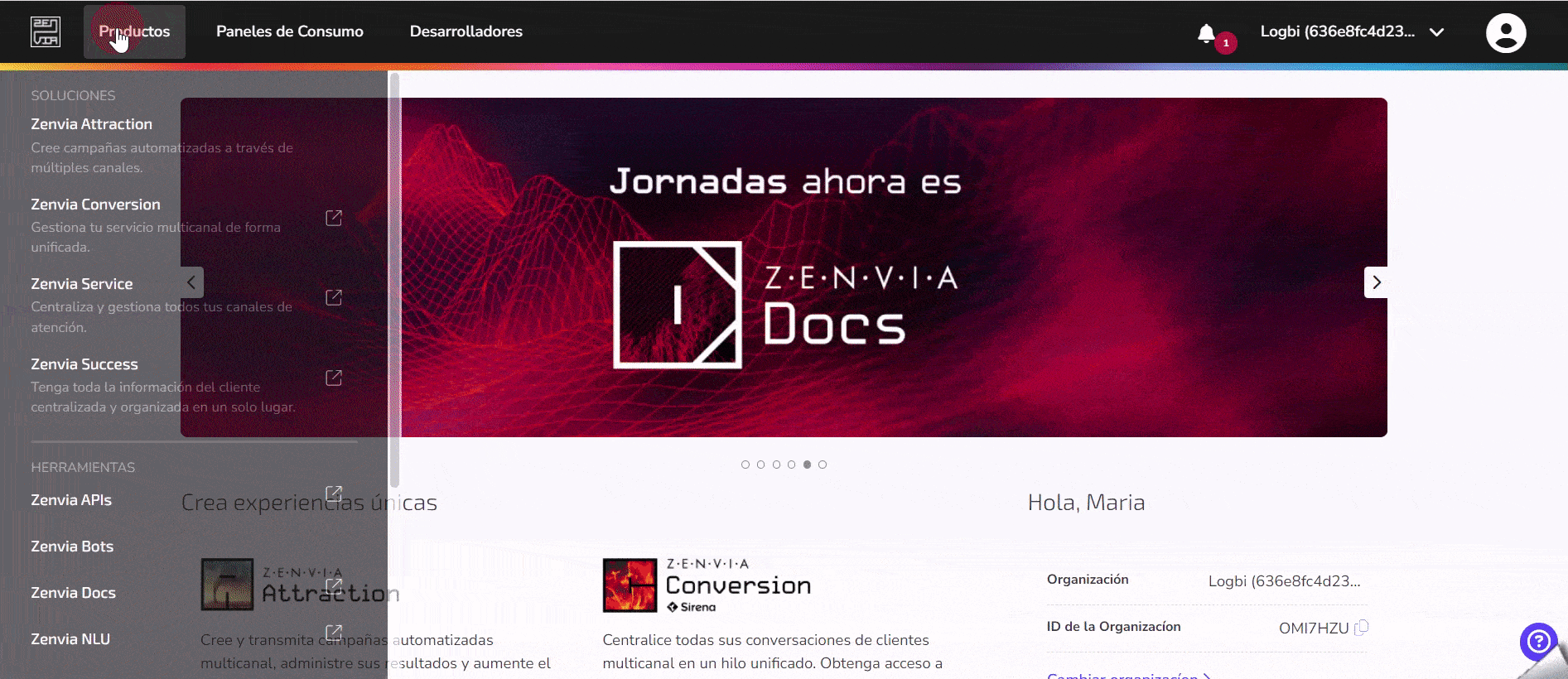
Task: Open the help question-mark button
Action: pos(1538,641)
